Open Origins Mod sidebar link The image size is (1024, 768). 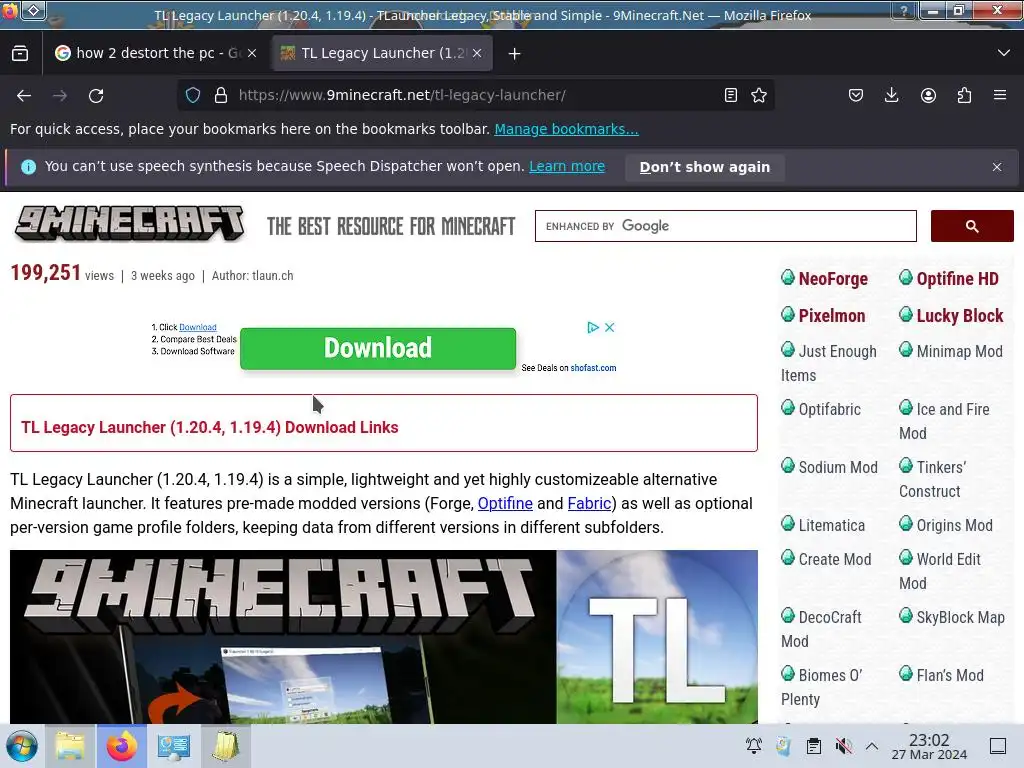[x=954, y=526]
